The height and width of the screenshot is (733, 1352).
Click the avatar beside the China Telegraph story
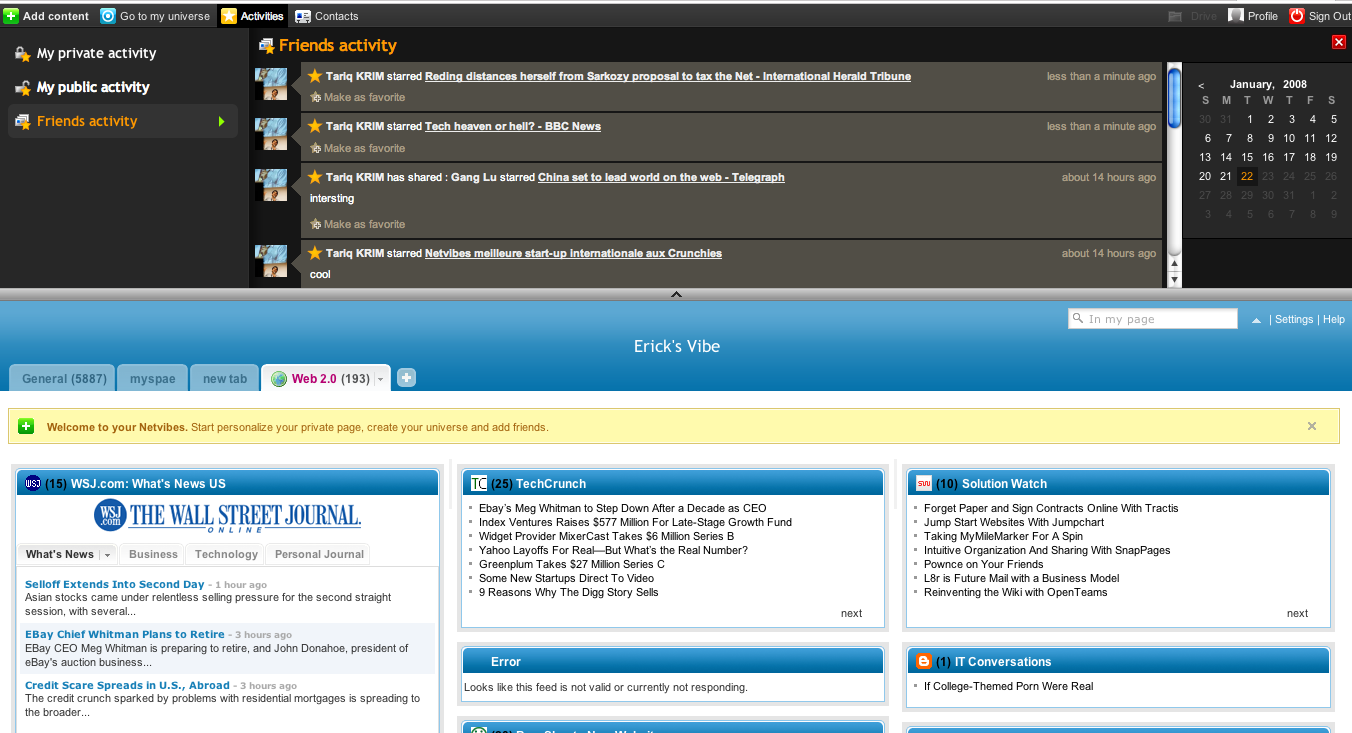pos(272,185)
